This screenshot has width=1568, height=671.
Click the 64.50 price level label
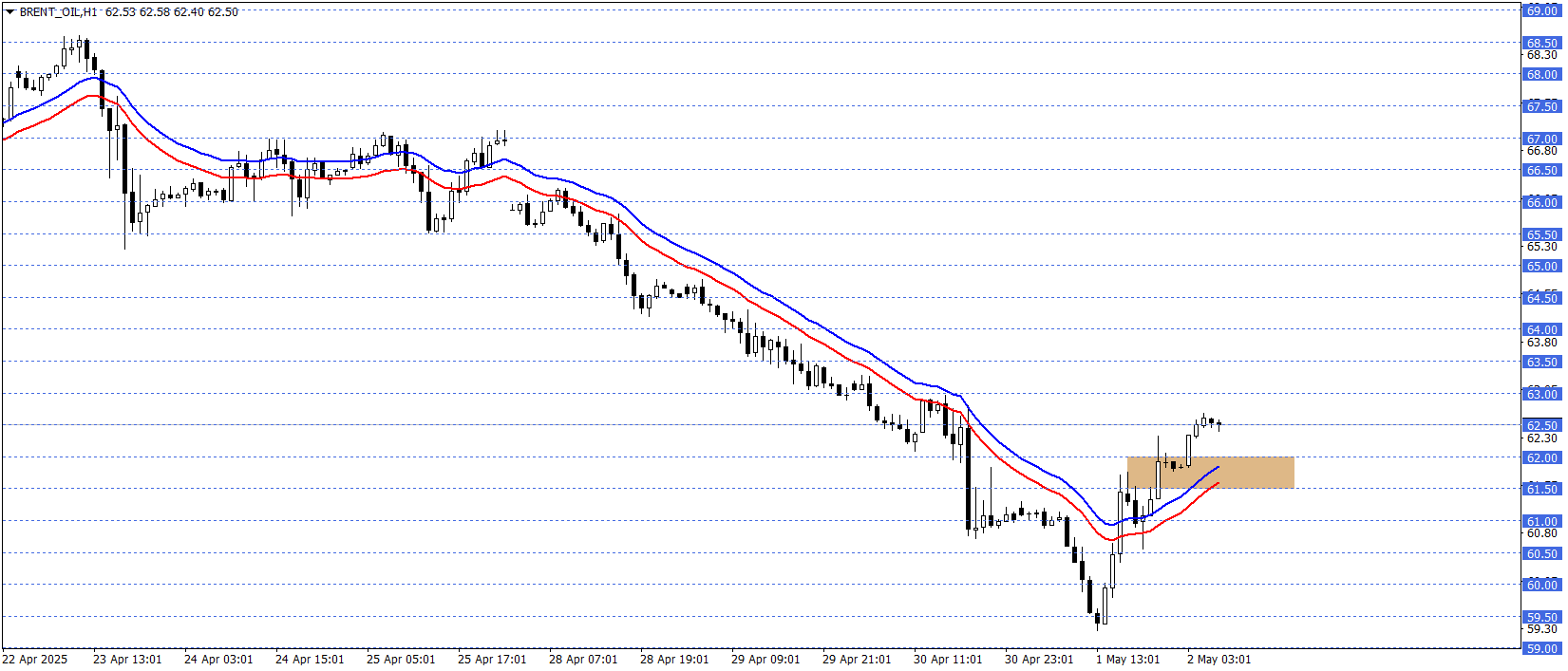(1541, 298)
